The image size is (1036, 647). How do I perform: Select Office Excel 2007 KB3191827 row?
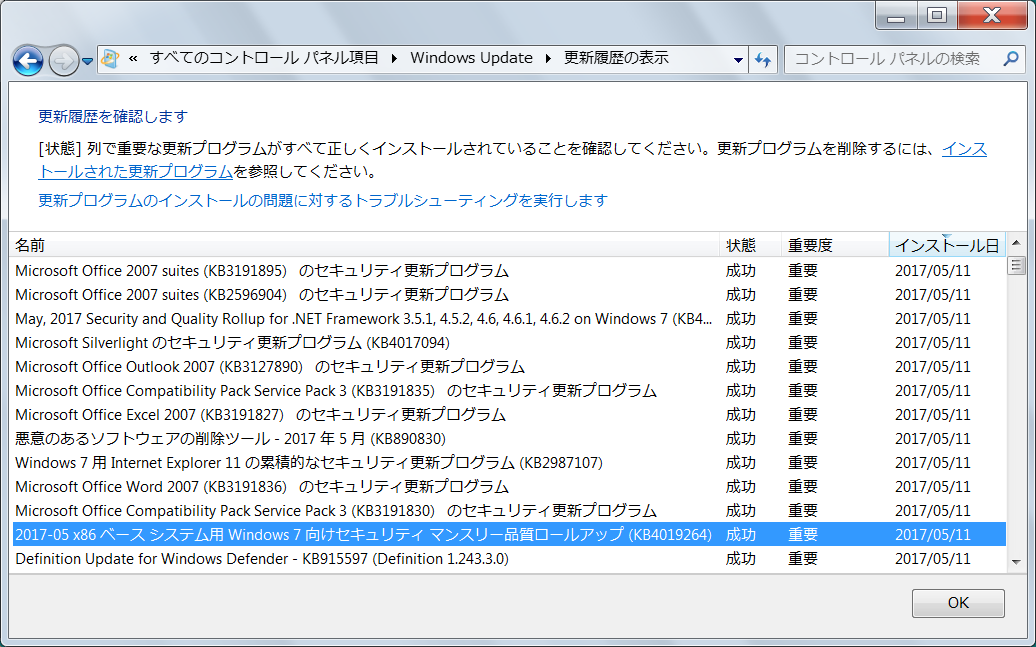509,415
